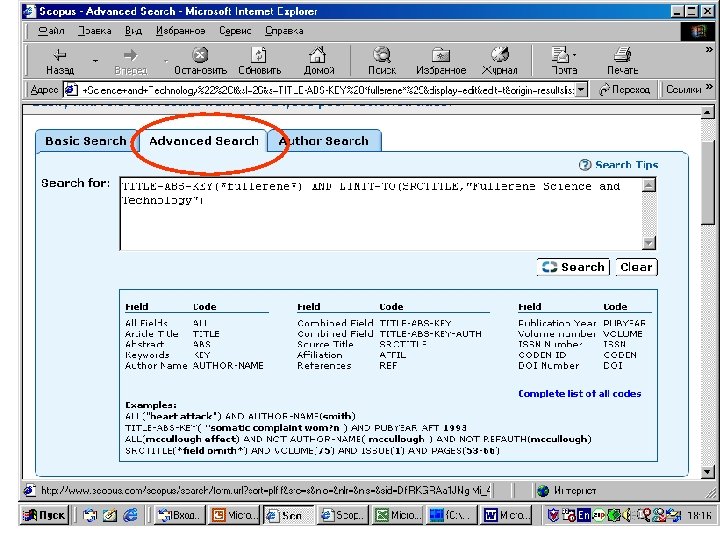Open the Пуск start button

[45, 515]
